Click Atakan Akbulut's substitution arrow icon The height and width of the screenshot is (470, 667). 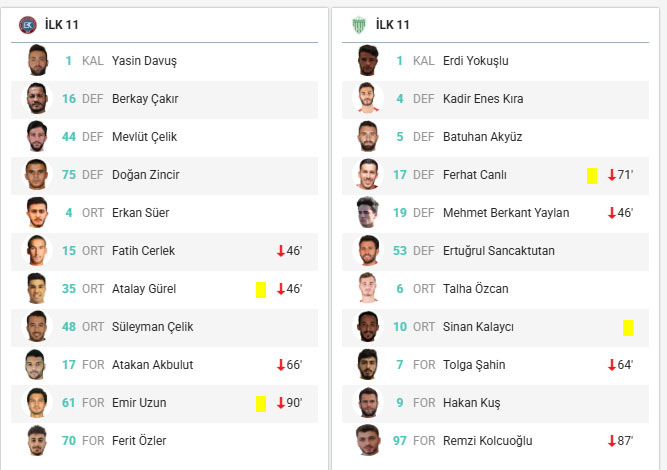pos(281,365)
